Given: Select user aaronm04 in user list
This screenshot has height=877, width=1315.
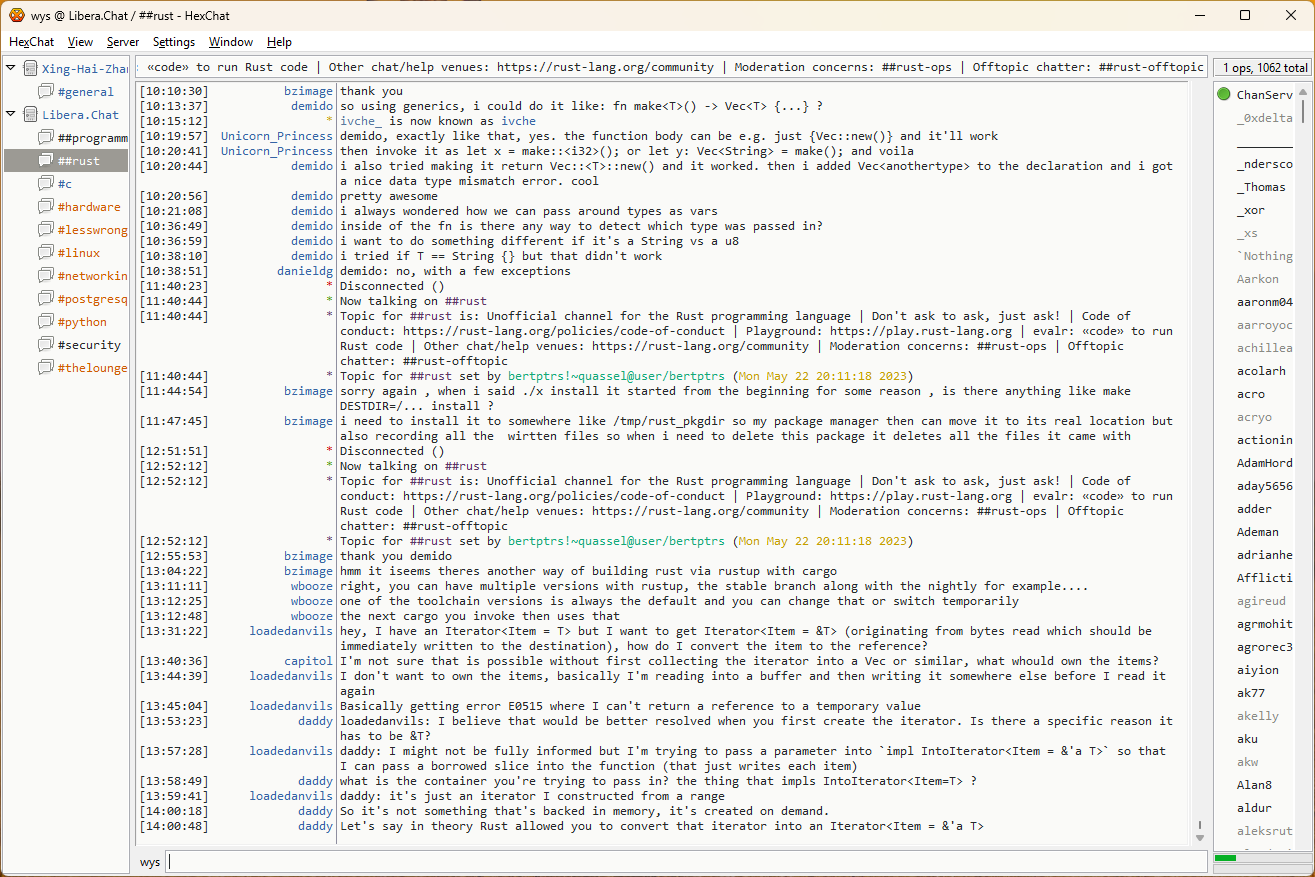Looking at the screenshot, I should pyautogui.click(x=1264, y=302).
